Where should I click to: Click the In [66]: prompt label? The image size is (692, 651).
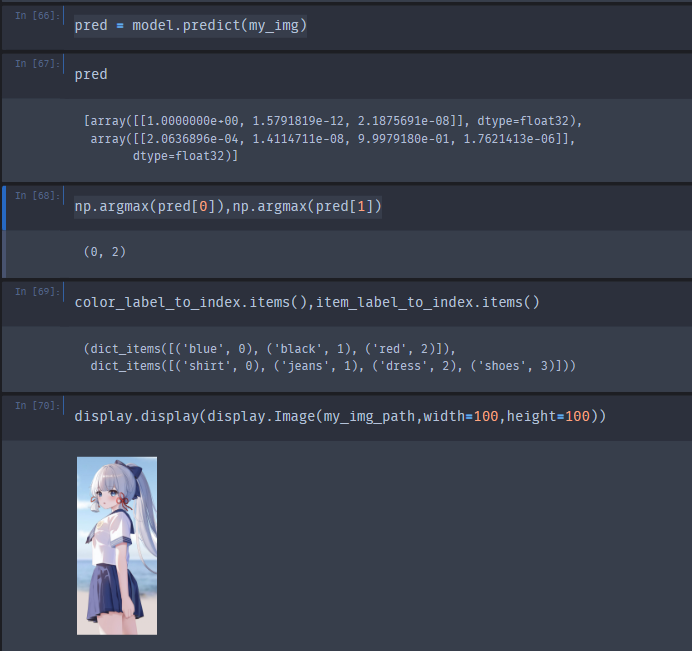tap(37, 16)
